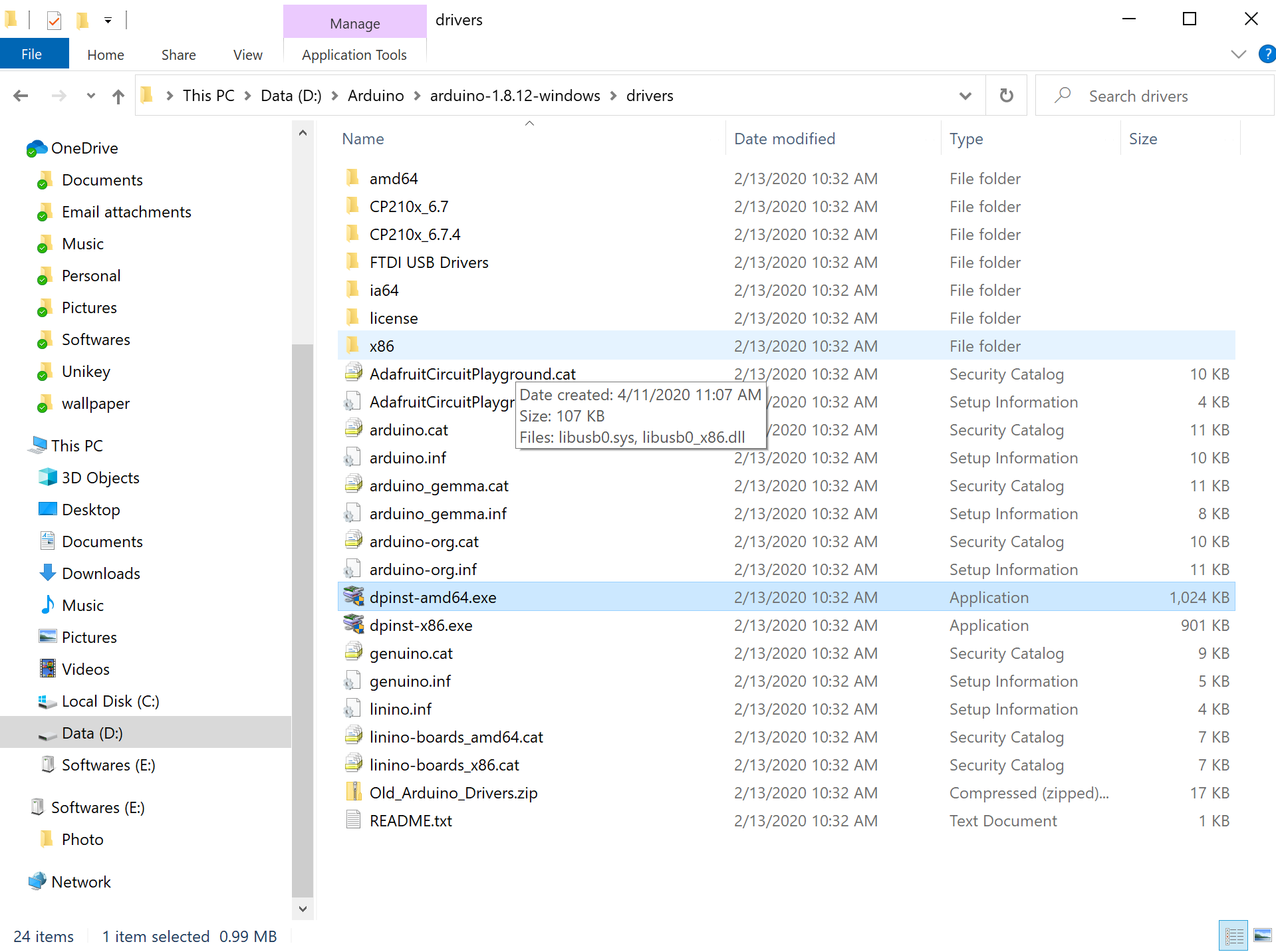Open the Application Tools tab
The image size is (1276, 952).
[354, 55]
